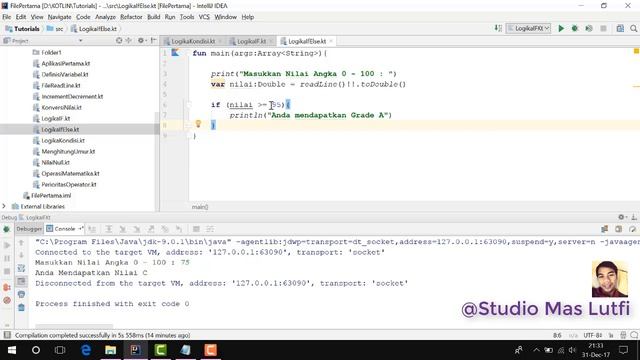
Task: Open the Project panel settings gear
Action: [141, 40]
